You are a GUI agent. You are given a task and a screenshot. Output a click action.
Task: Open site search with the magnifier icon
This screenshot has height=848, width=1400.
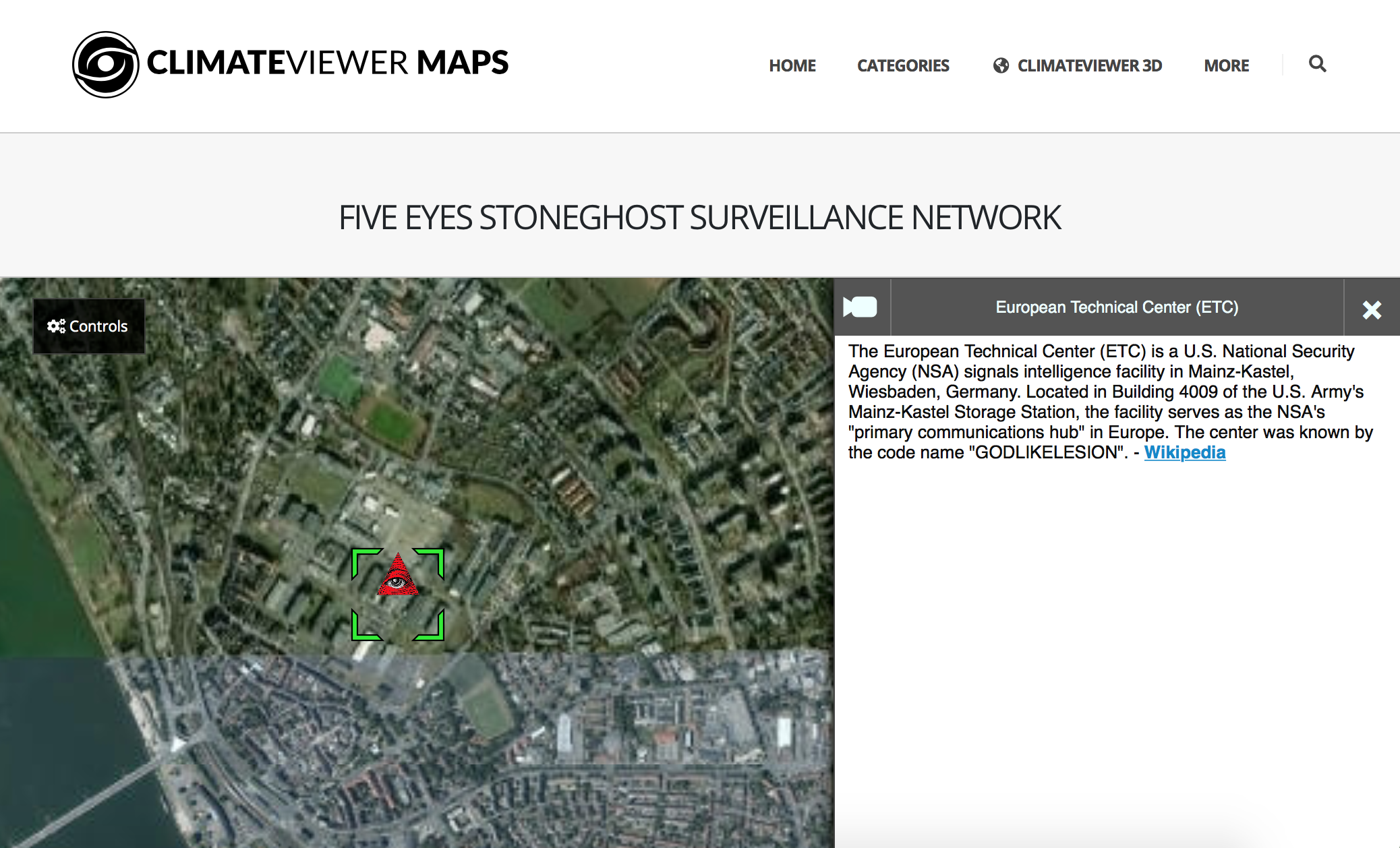pyautogui.click(x=1318, y=64)
